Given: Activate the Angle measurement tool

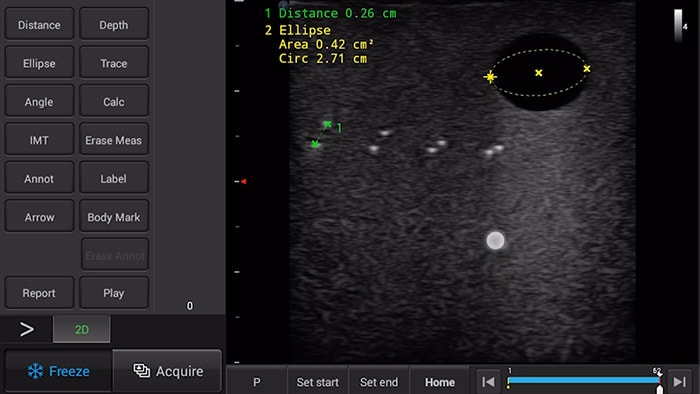Looking at the screenshot, I should click(39, 102).
